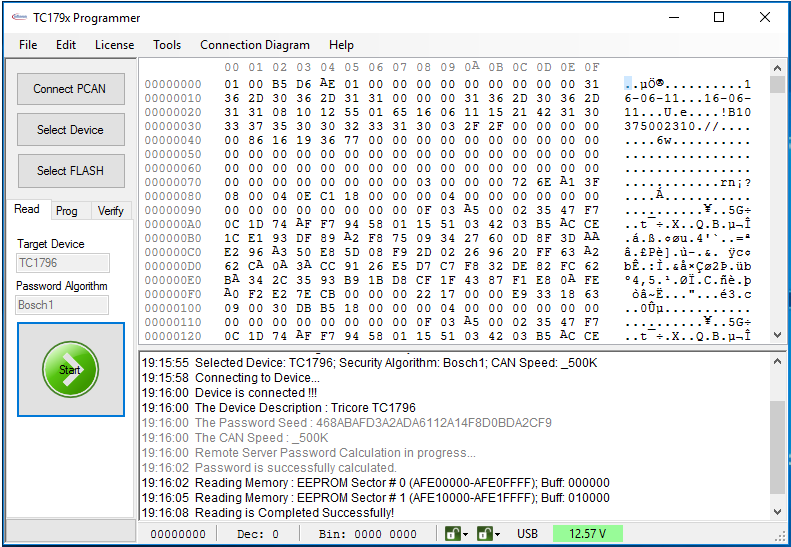Click the green Start arrow button
This screenshot has height=547, width=791.
(x=70, y=370)
